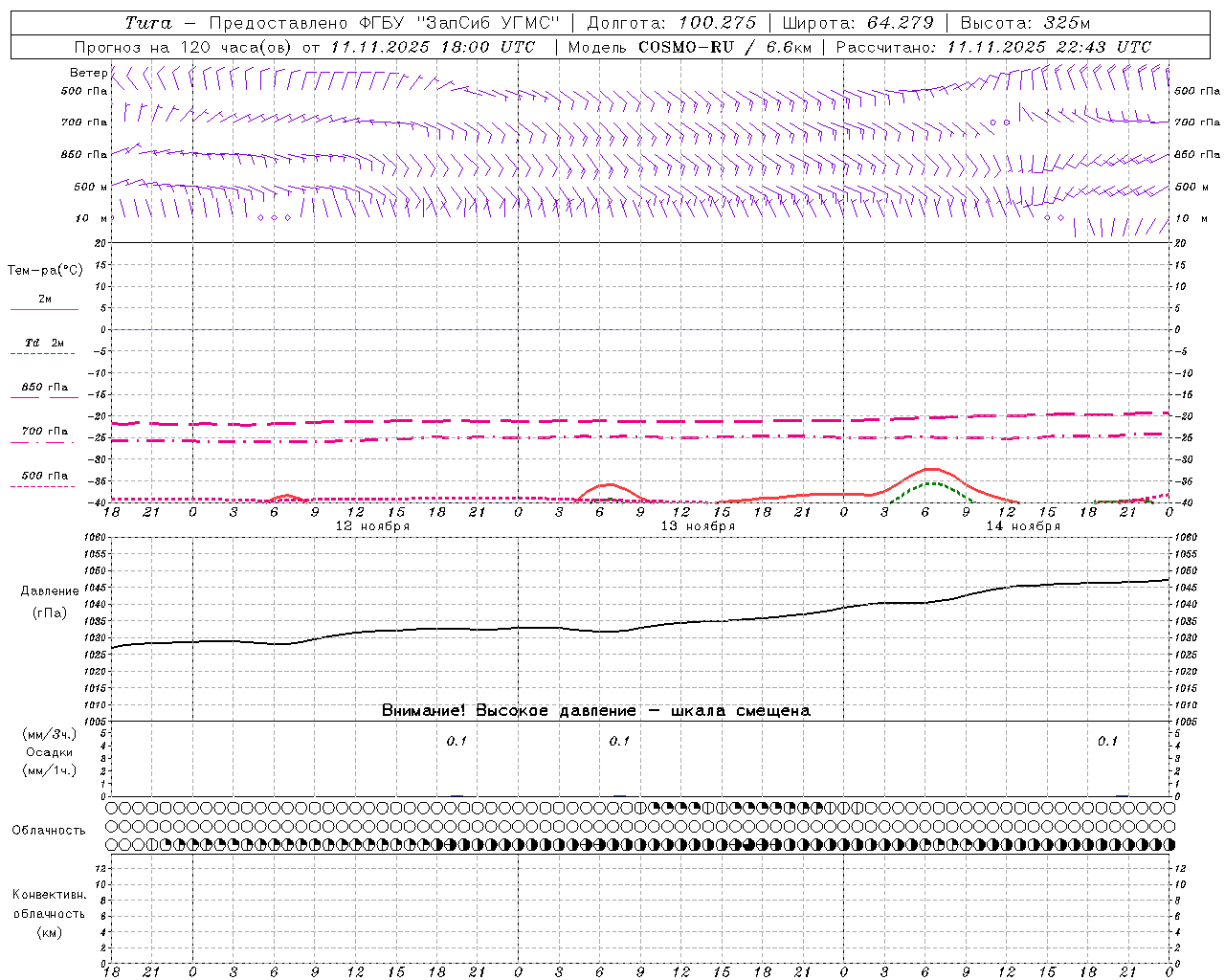Click the "12 ноября" date label
The image size is (1225, 980).
pyautogui.click(x=372, y=526)
